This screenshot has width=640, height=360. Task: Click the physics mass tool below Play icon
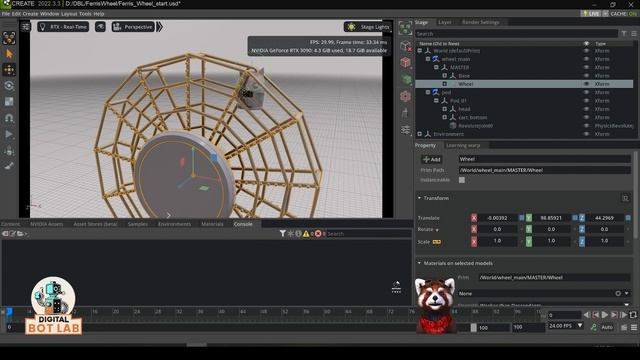(x=9, y=151)
